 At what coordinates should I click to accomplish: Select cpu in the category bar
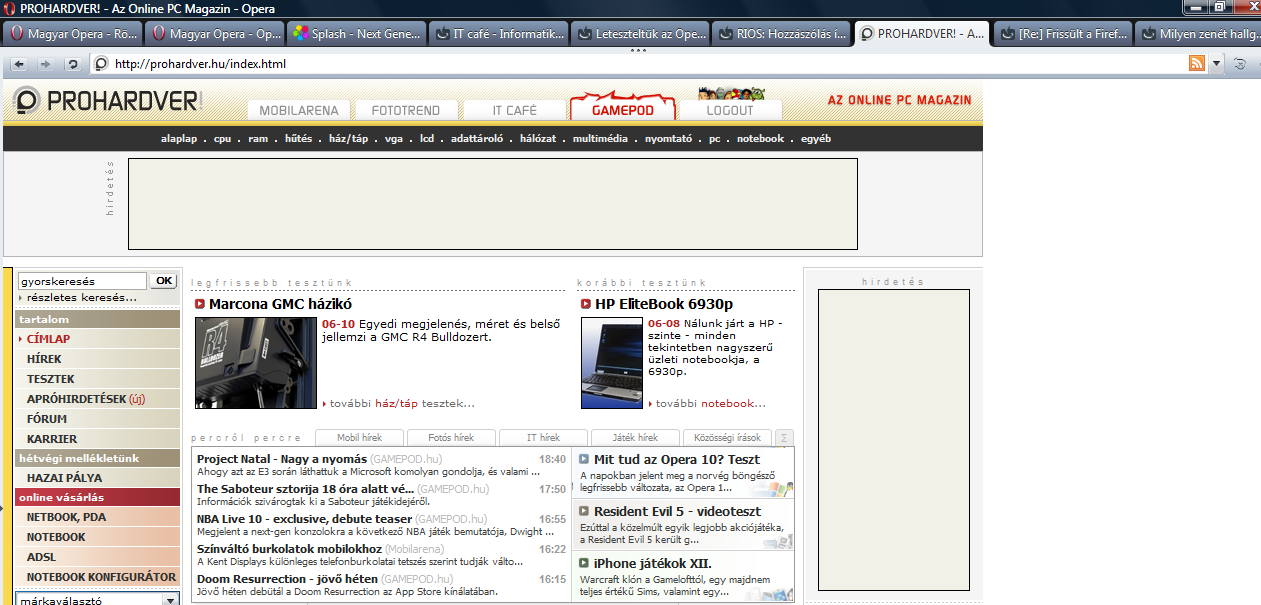pyautogui.click(x=222, y=139)
